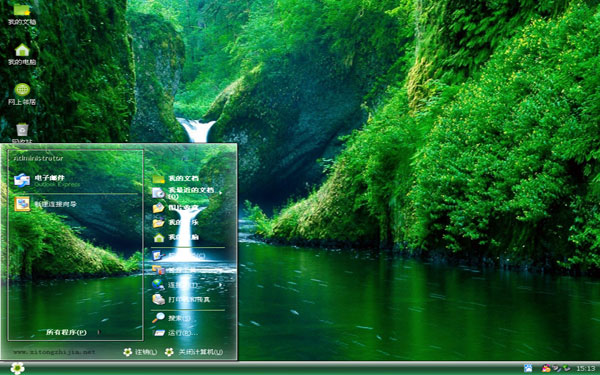The height and width of the screenshot is (375, 600).
Task: Click the 15:13 taskbar clock
Action: [585, 368]
